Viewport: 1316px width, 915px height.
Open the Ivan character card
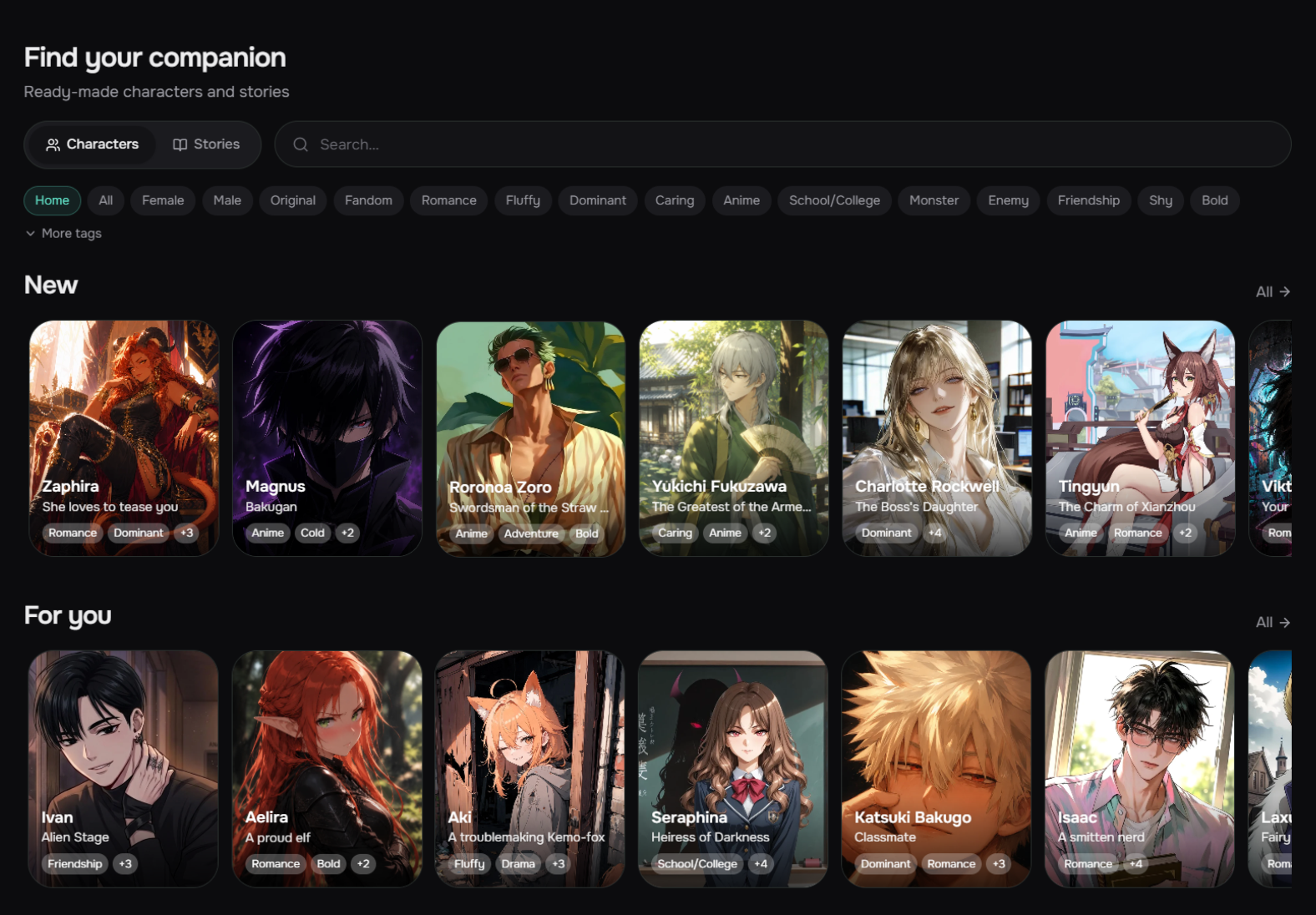[124, 769]
